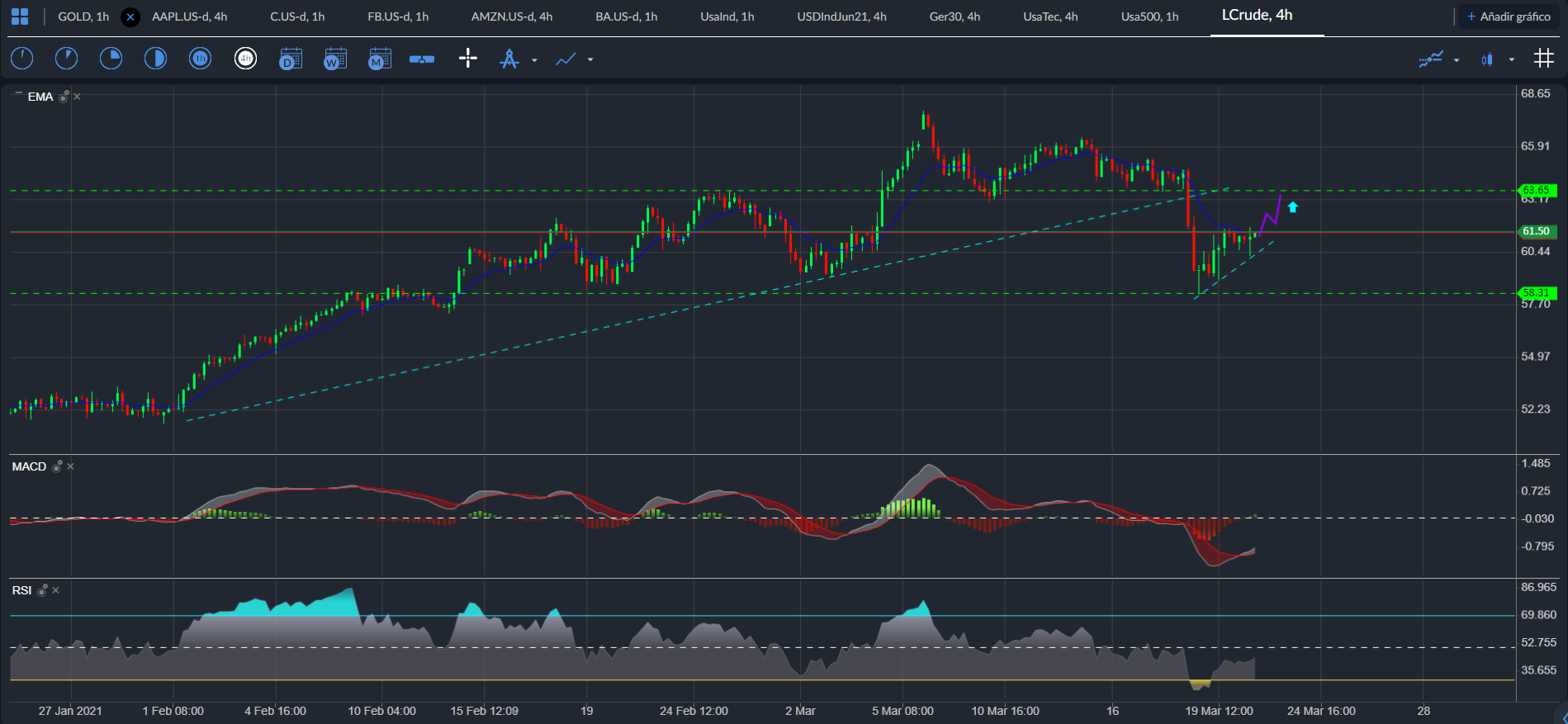
Task: Expand the drawing tools dropdown arrow
Action: (x=534, y=60)
